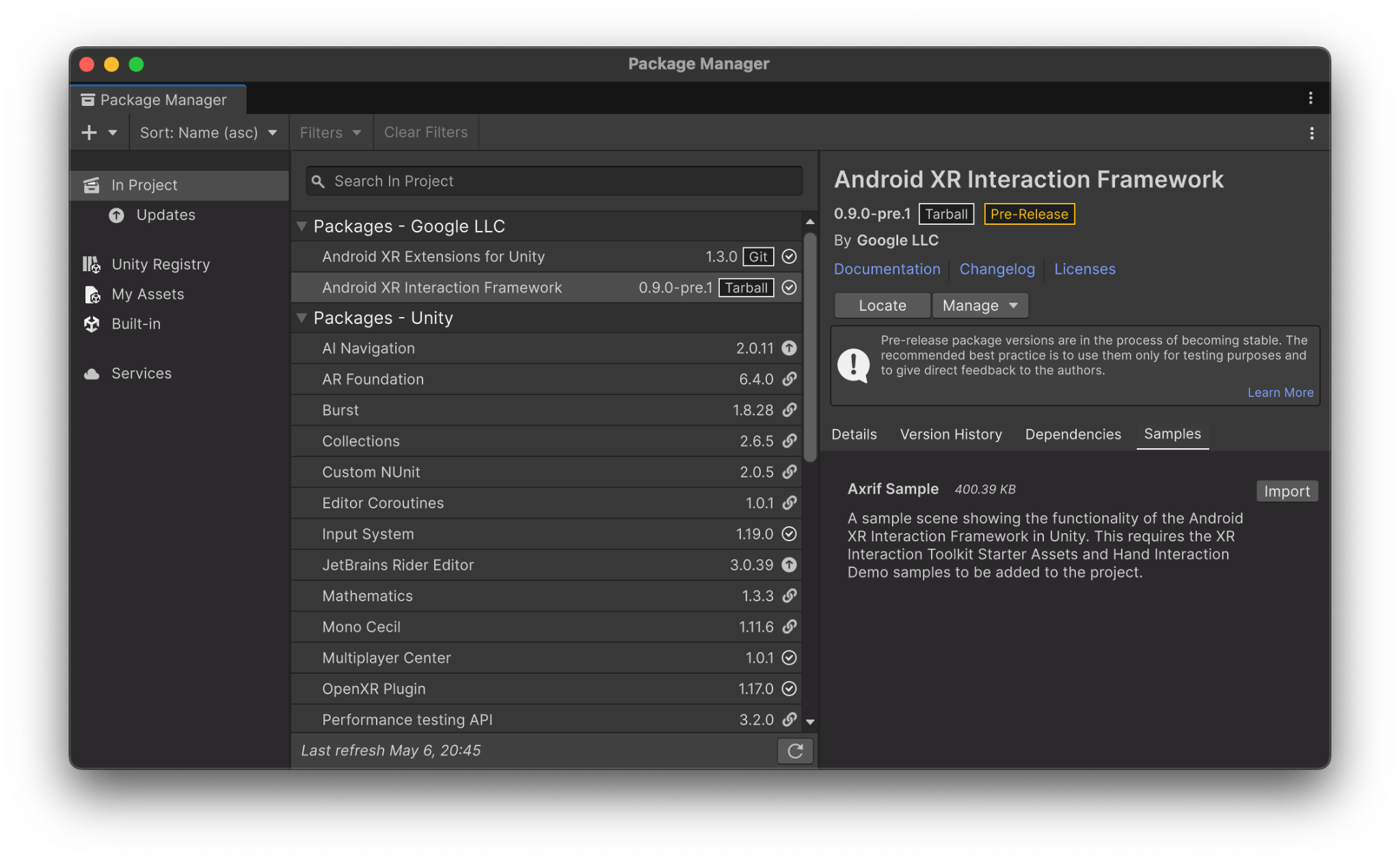Select Updates in sidebar
The width and height of the screenshot is (1400, 861).
tap(179, 215)
